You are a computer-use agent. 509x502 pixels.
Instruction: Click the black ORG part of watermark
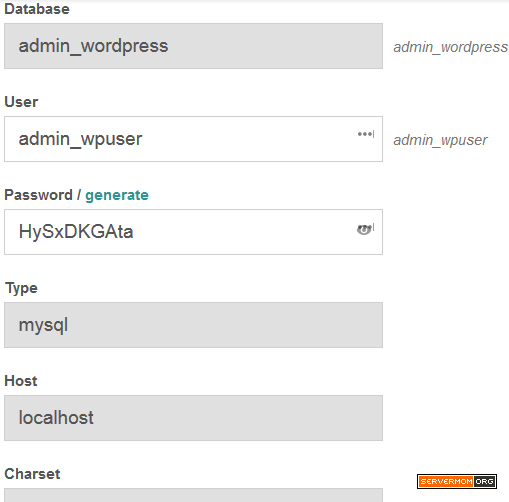(x=485, y=482)
